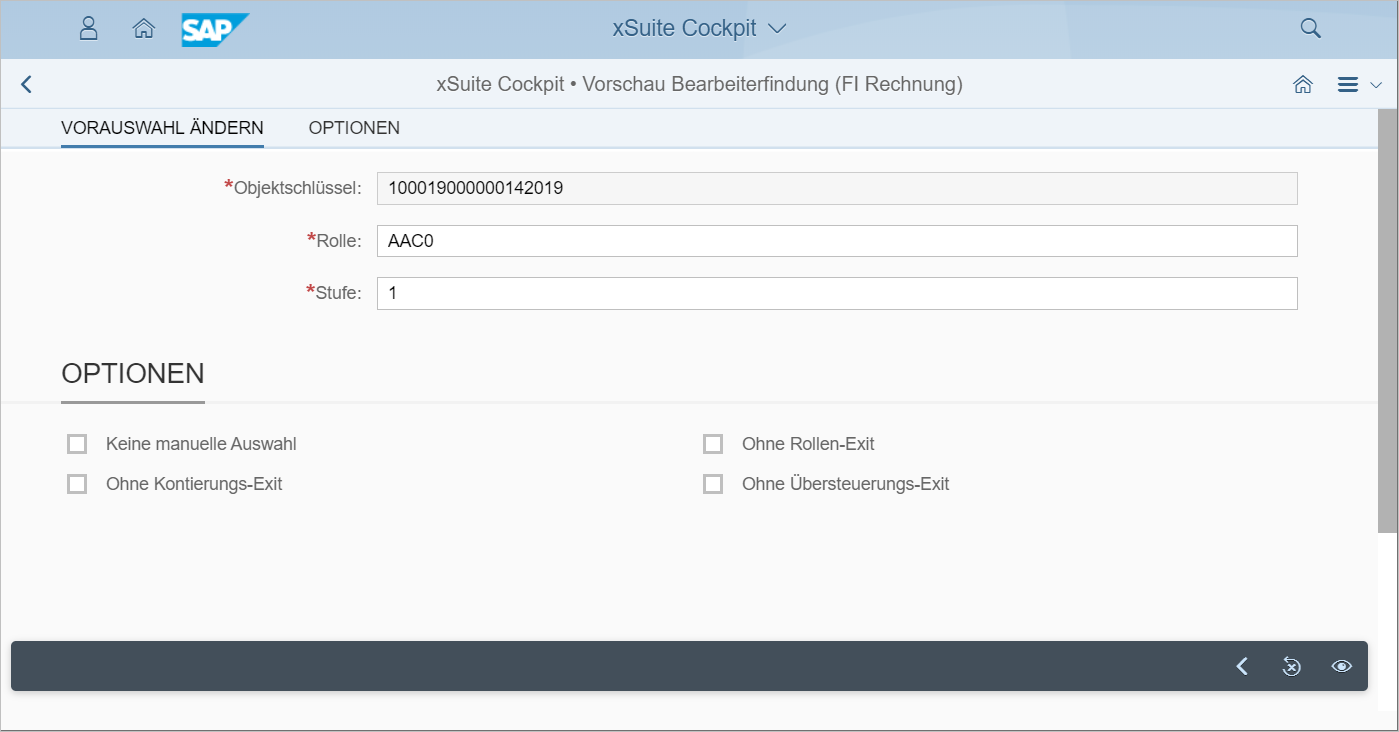The image size is (1399, 732).
Task: Enable Keine manuelle Auswahl checkbox
Action: [x=77, y=444]
